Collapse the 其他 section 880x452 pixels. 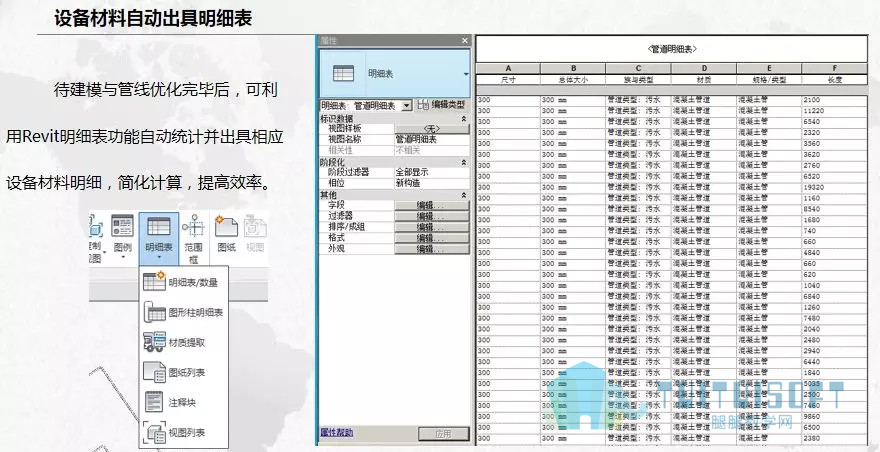point(464,195)
